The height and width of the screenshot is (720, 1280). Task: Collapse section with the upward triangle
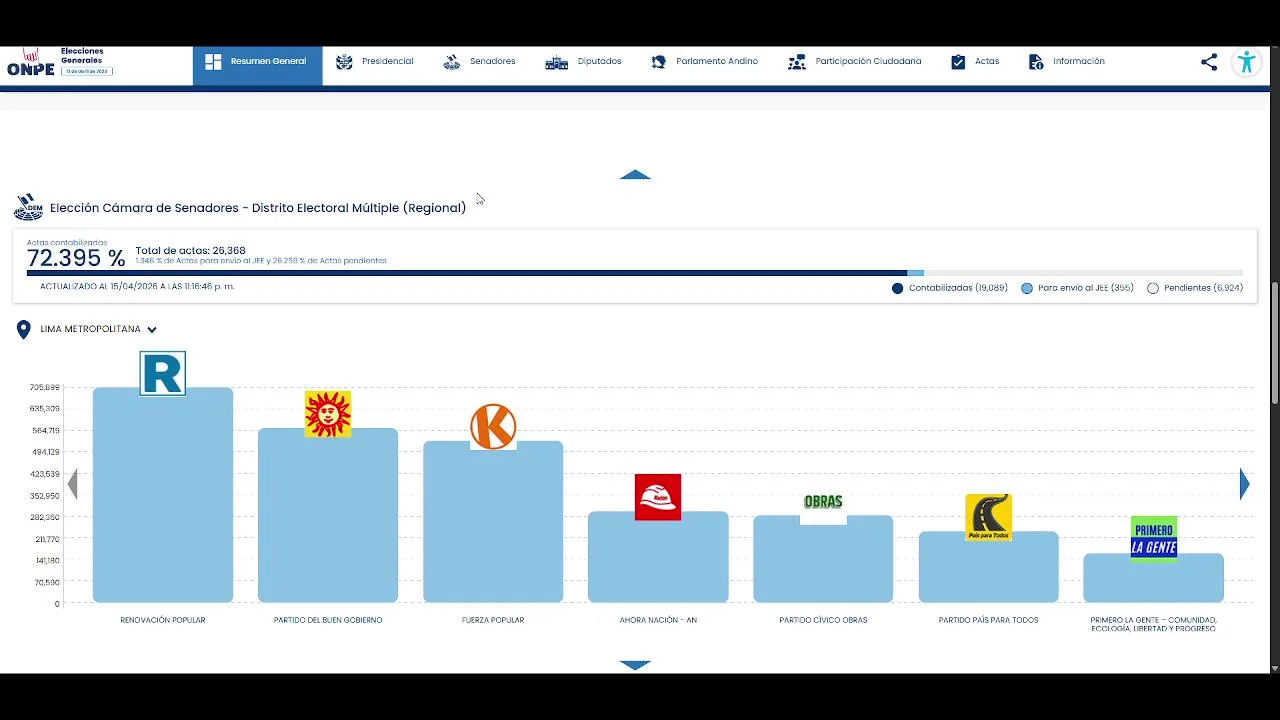(x=635, y=175)
